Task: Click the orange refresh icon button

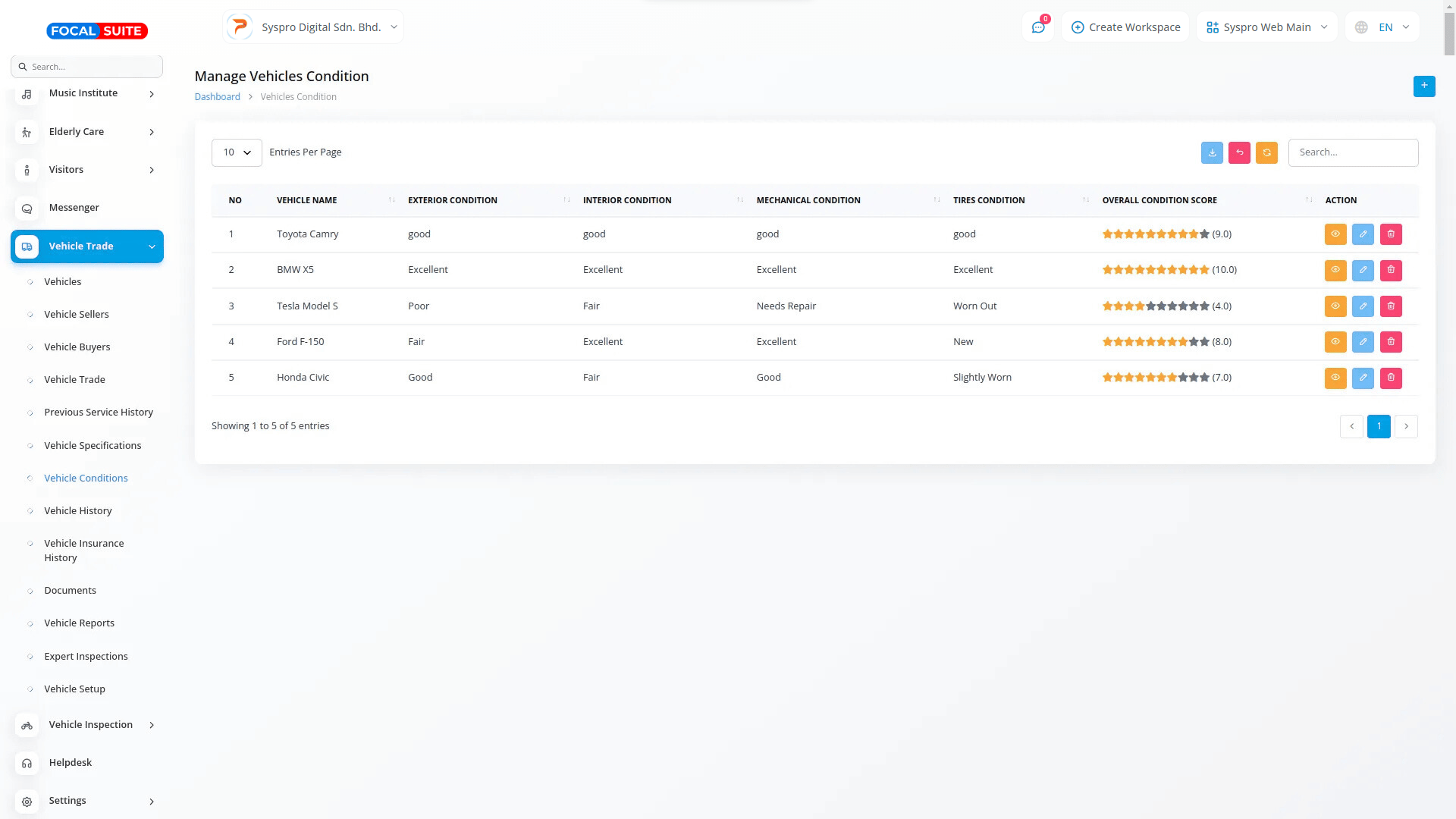Action: tap(1266, 152)
